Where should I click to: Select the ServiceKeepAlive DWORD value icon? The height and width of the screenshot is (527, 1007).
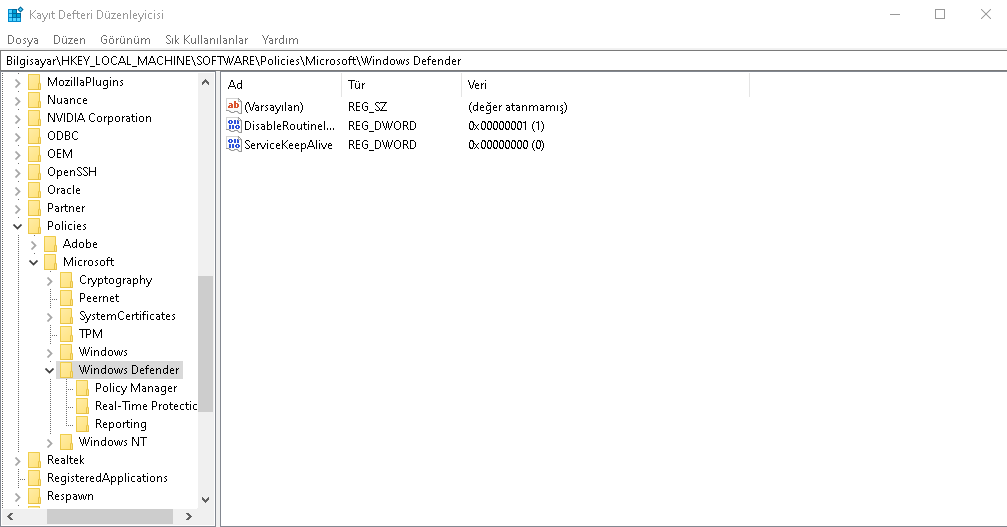(234, 144)
